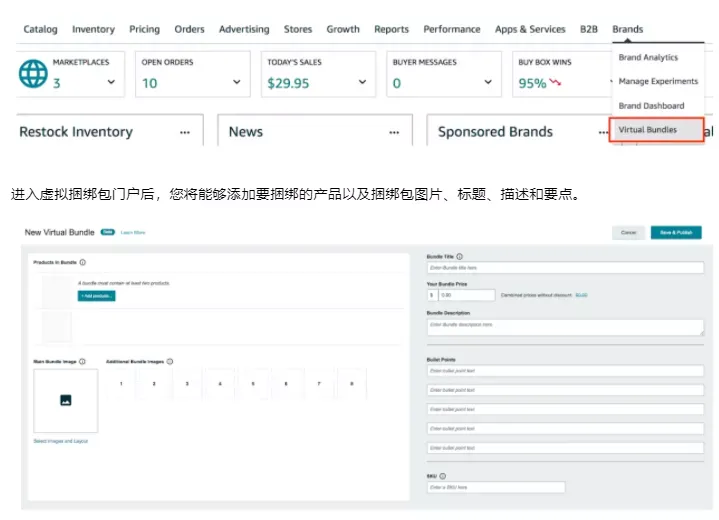The height and width of the screenshot is (520, 719).
Task: Click the Cancel button
Action: [x=628, y=232]
